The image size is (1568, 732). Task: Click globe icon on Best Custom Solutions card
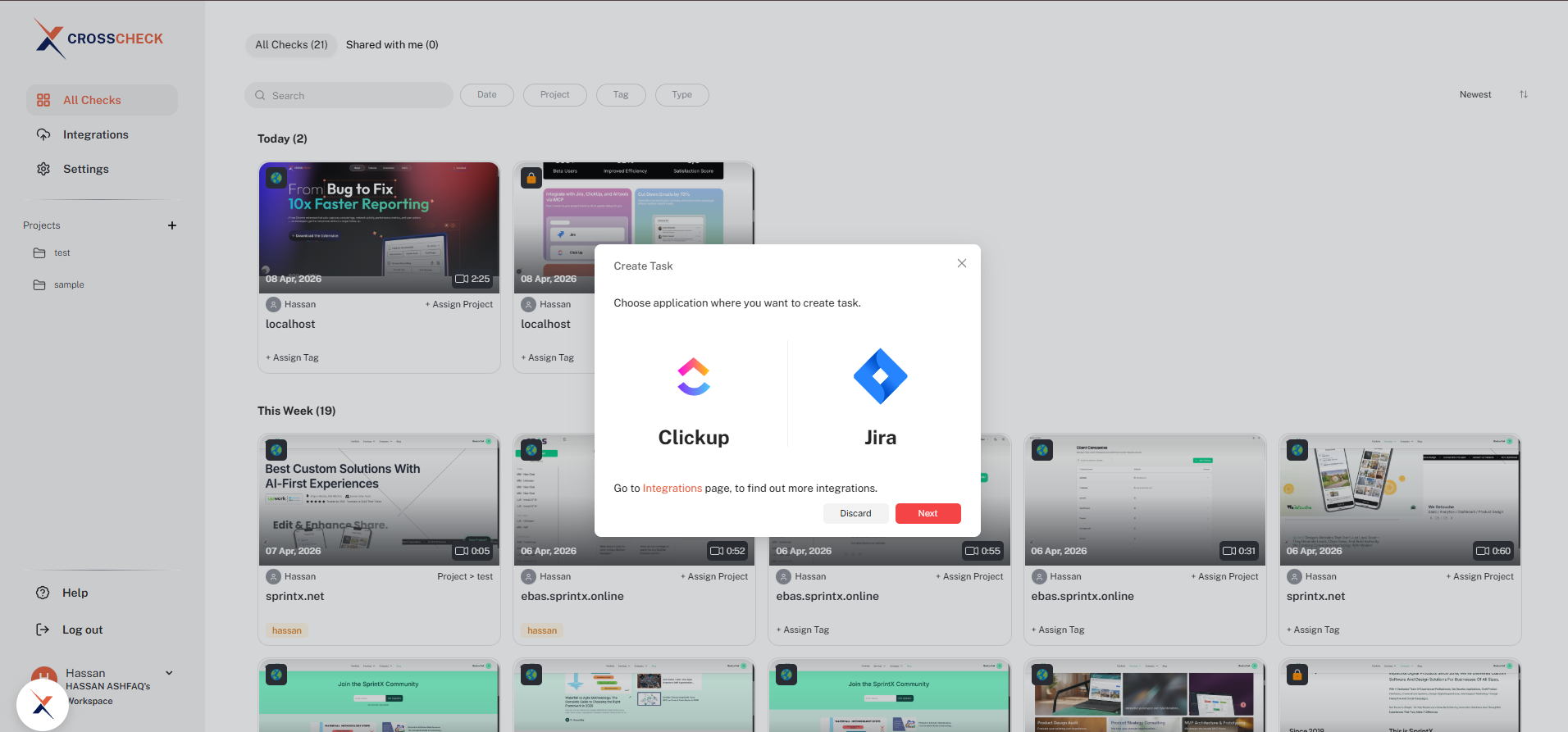click(276, 450)
